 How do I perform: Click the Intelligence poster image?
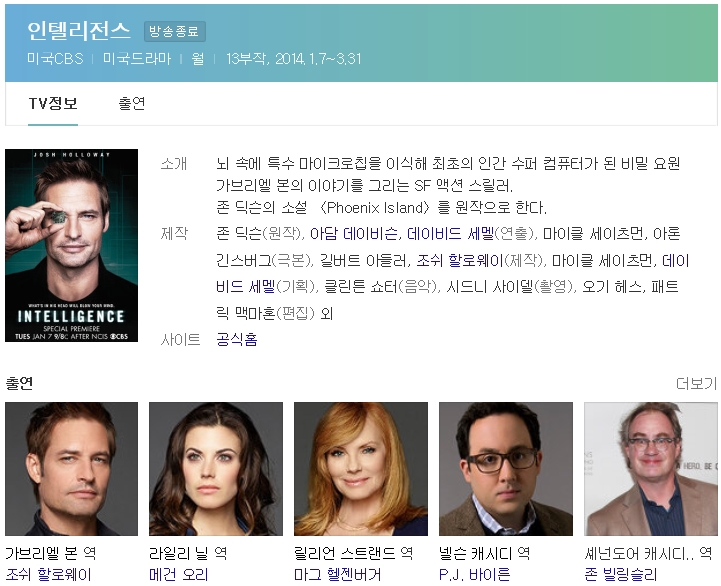coord(71,245)
